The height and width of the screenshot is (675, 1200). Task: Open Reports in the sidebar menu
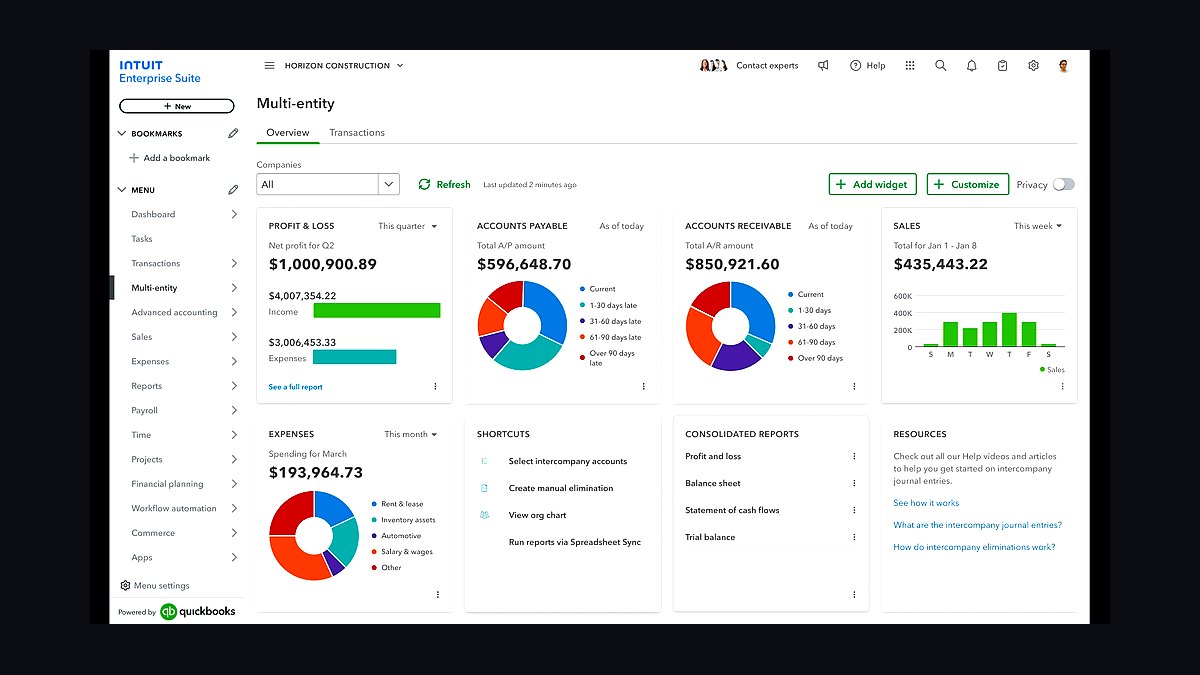point(146,386)
